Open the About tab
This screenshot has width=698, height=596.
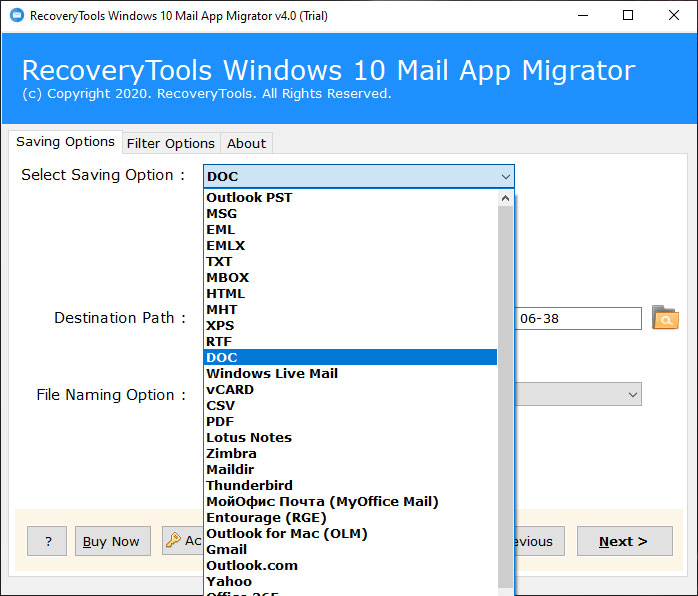[246, 143]
